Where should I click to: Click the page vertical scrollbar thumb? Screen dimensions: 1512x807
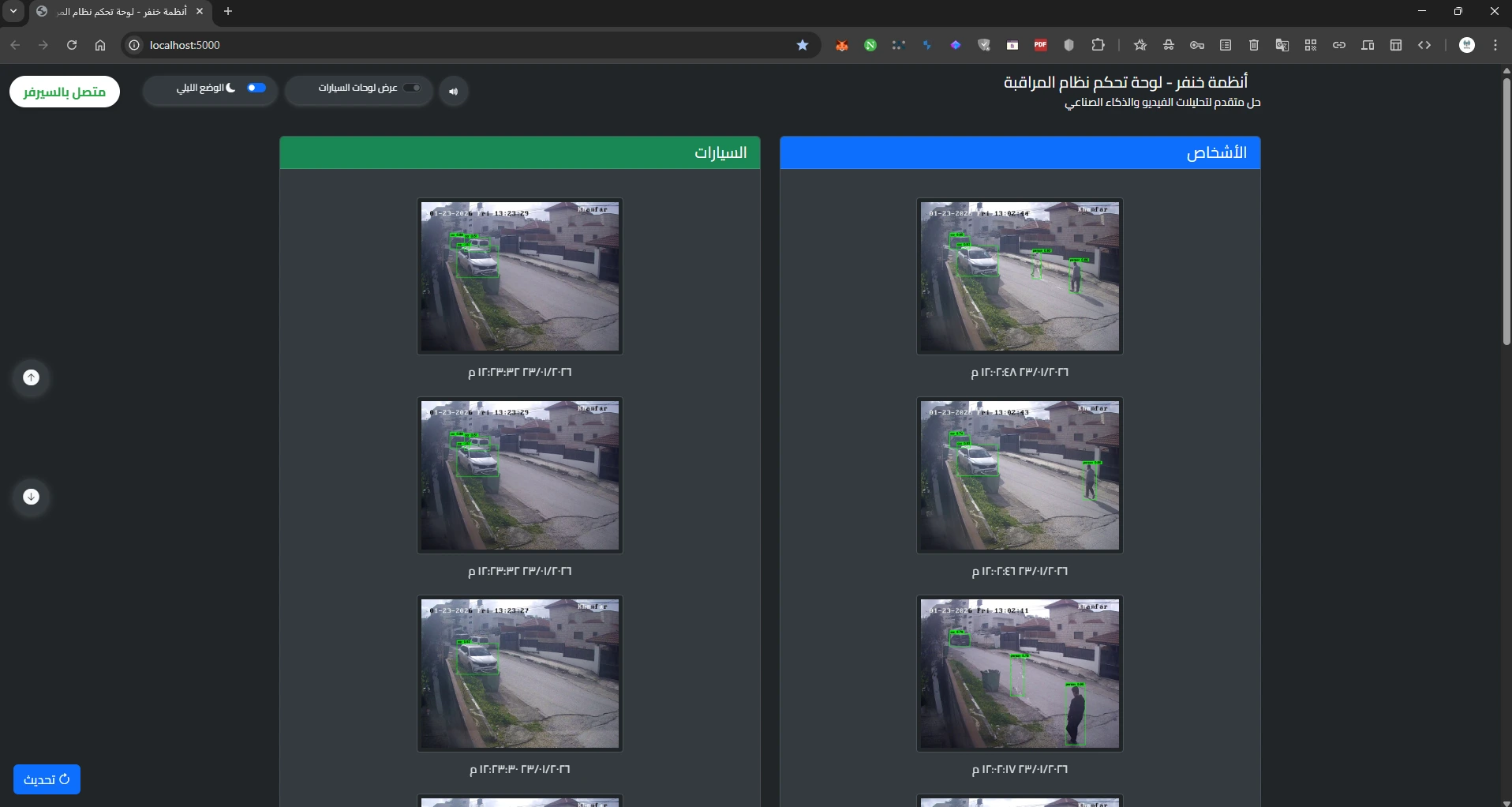coord(1506,211)
